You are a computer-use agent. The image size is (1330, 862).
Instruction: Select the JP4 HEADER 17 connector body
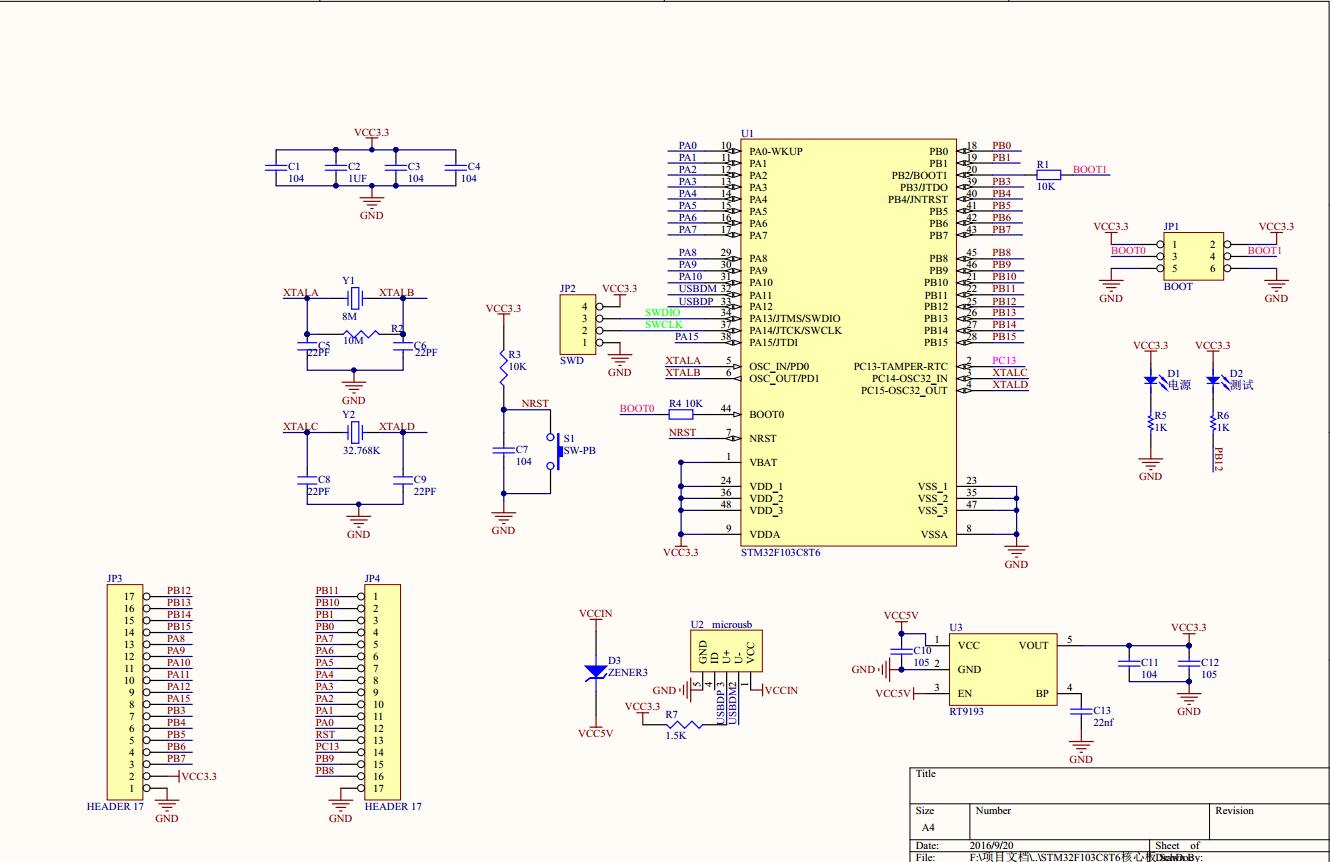point(385,692)
